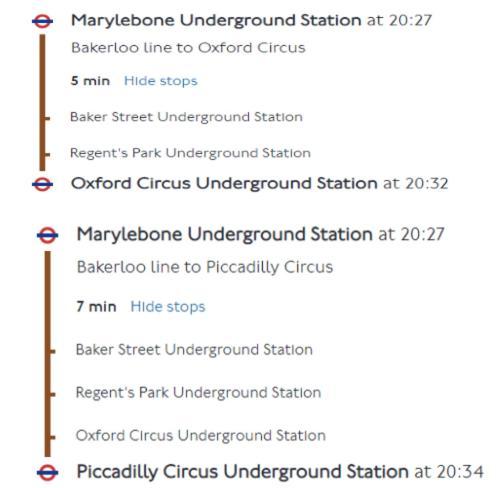Click the roundel icon beside Marylebone at the top

pos(42,21)
